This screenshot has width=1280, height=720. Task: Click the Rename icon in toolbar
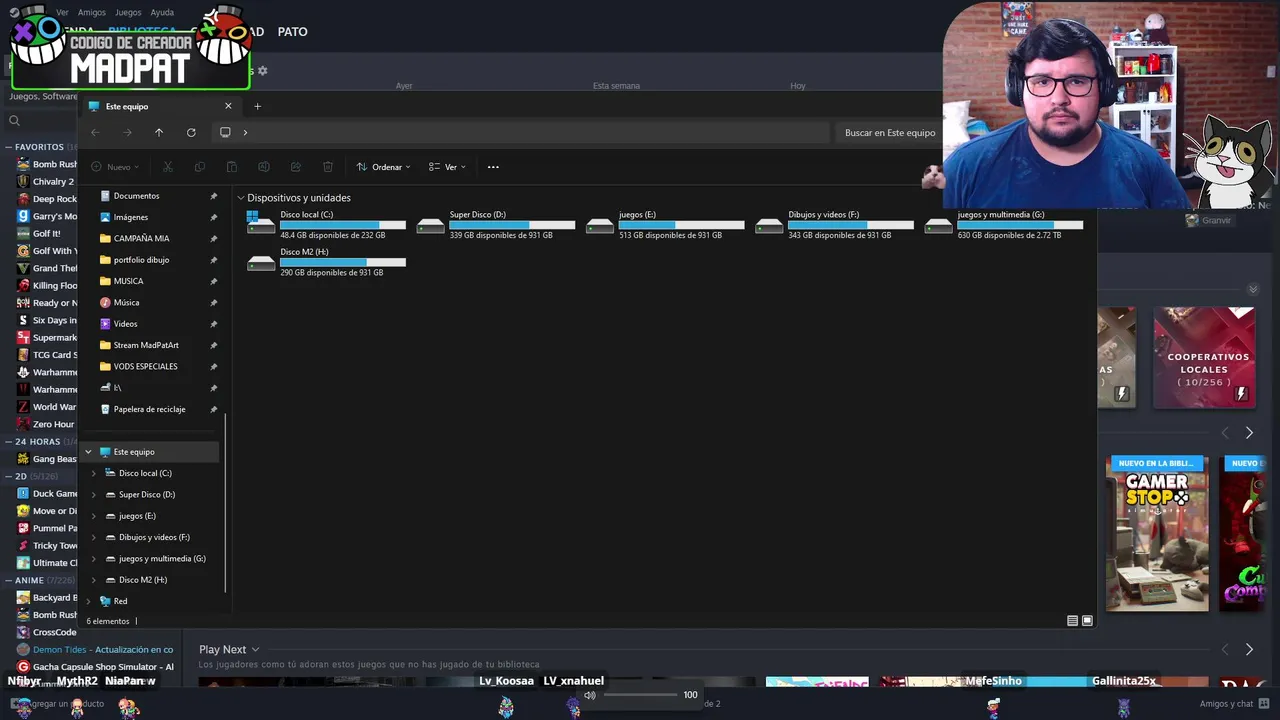coord(264,167)
